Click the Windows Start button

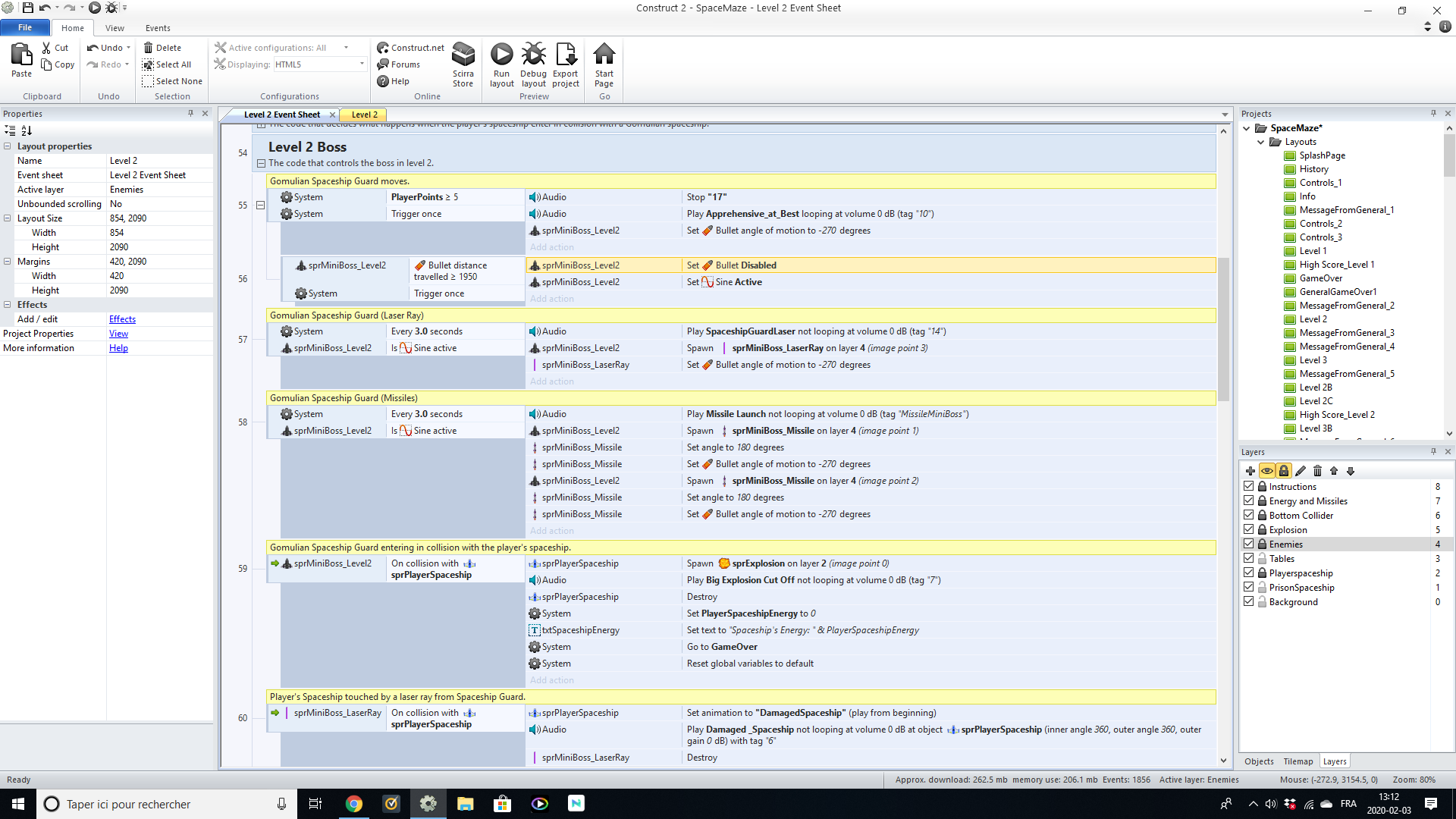point(18,804)
